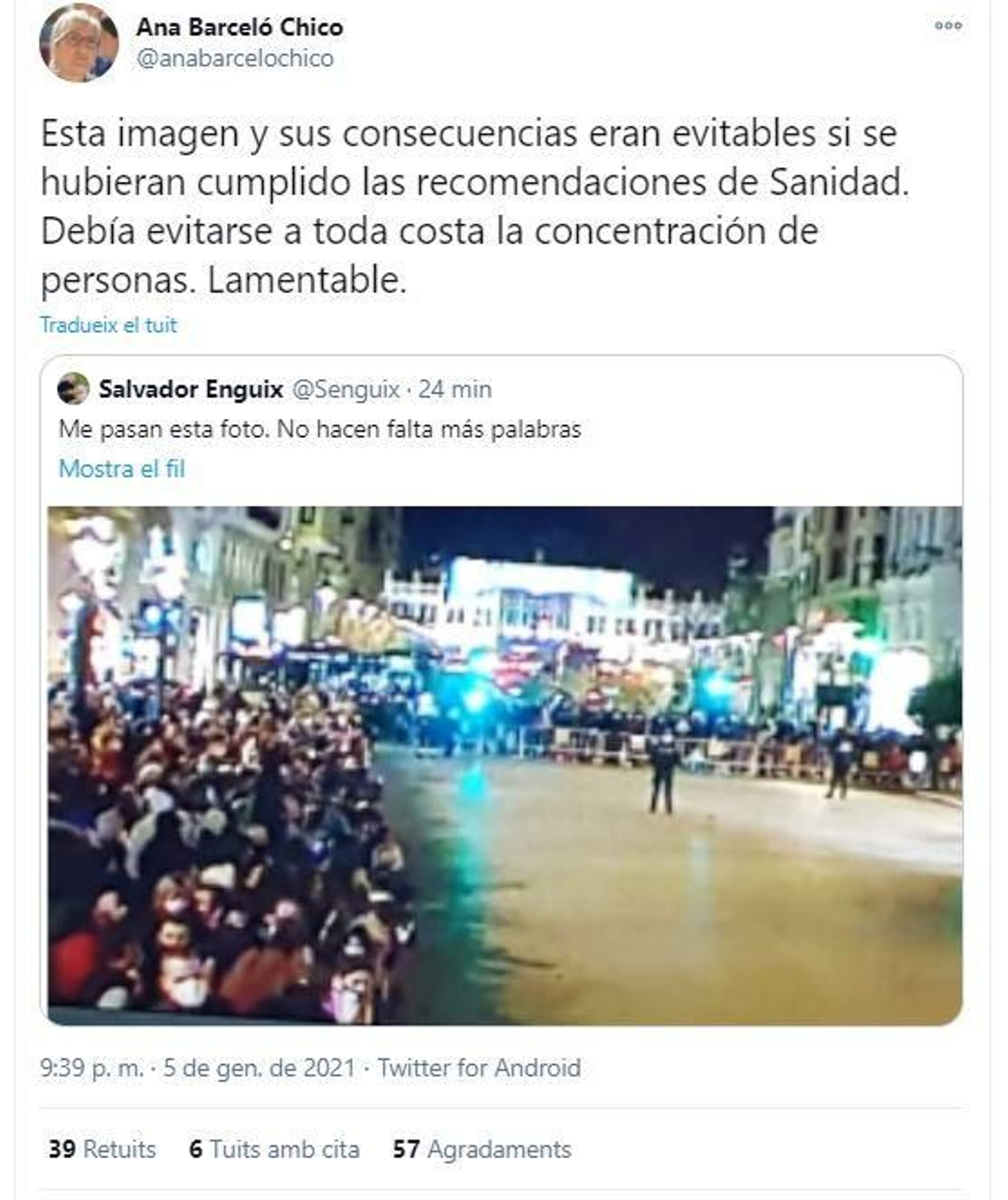Expand the thread with Mostra el fil
Image resolution: width=1008 pixels, height=1200 pixels.
point(122,469)
